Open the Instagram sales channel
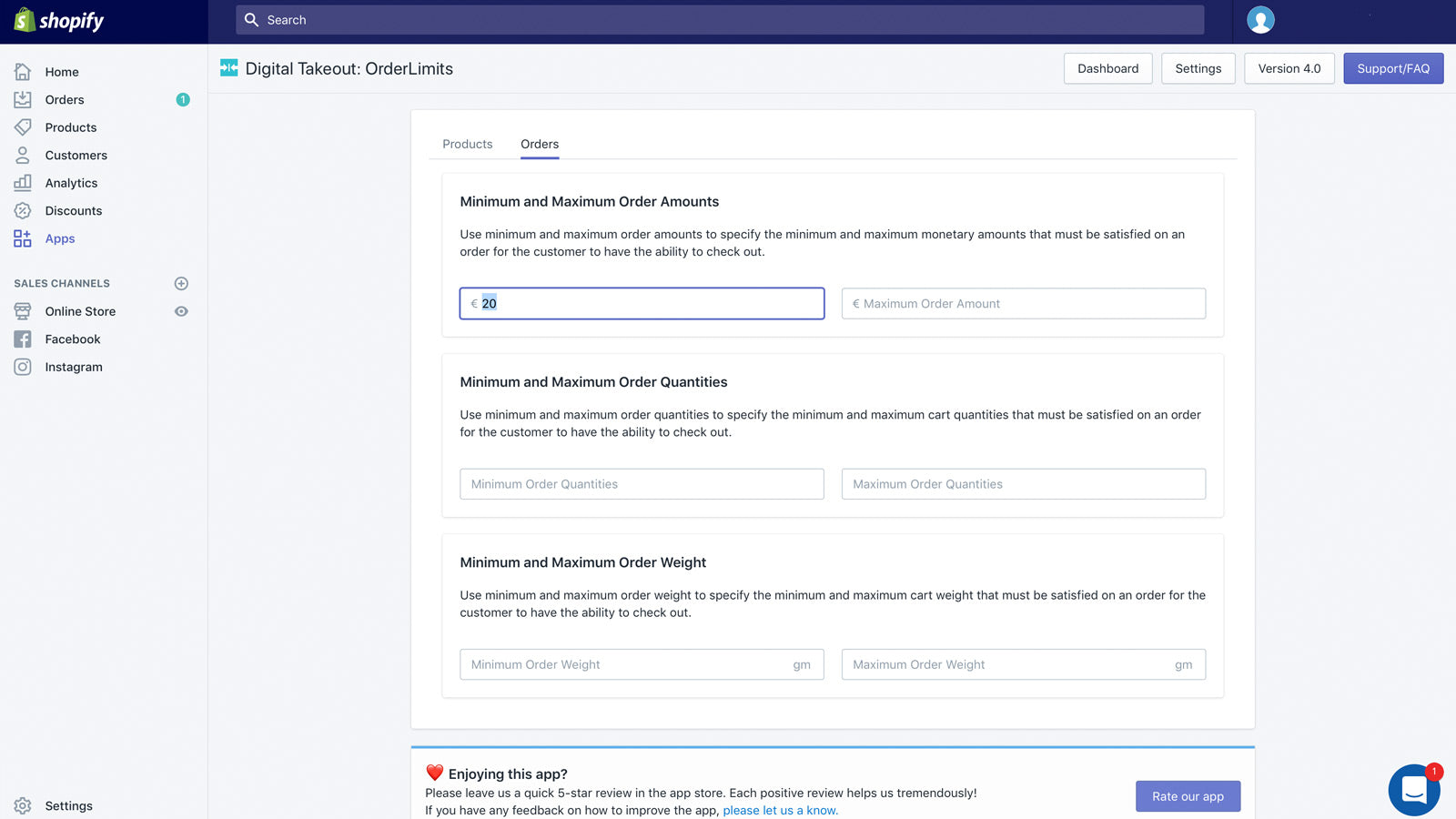The height and width of the screenshot is (819, 1456). (74, 368)
